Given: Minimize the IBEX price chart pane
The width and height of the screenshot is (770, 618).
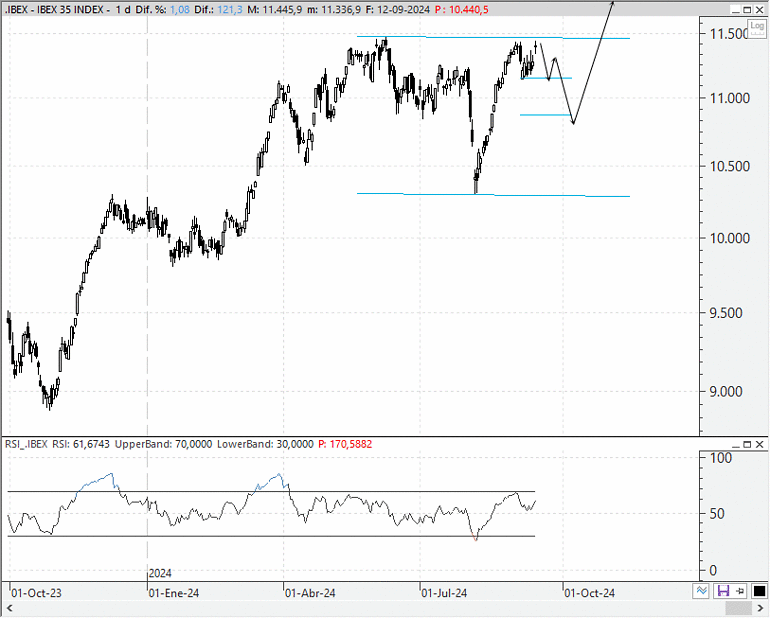Looking at the screenshot, I should coord(735,10).
